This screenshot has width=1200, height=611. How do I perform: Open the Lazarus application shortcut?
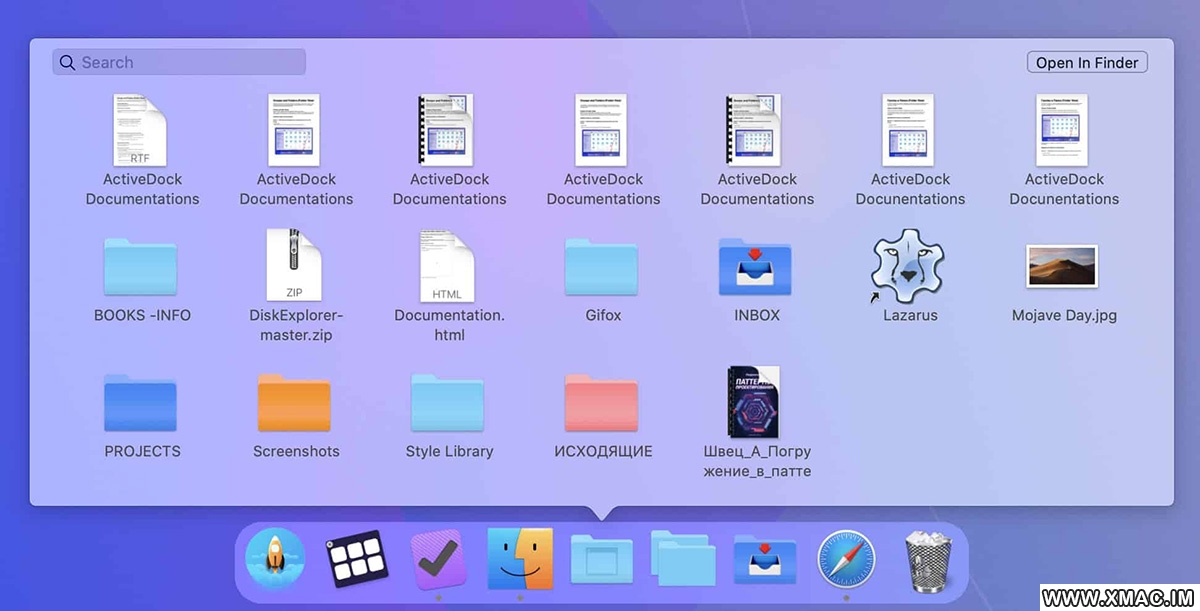pos(909,265)
